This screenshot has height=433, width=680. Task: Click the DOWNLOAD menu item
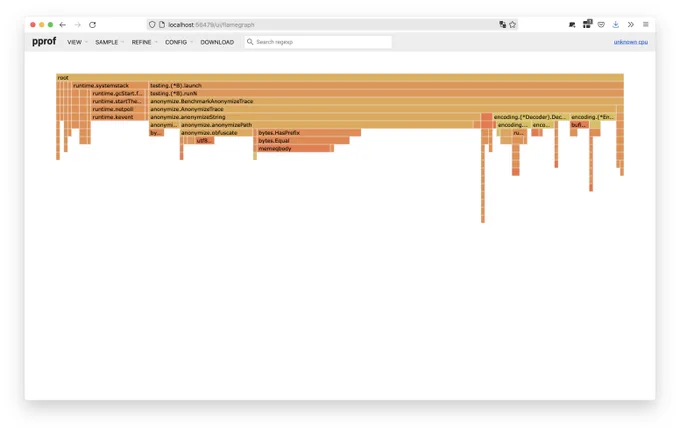pos(217,42)
